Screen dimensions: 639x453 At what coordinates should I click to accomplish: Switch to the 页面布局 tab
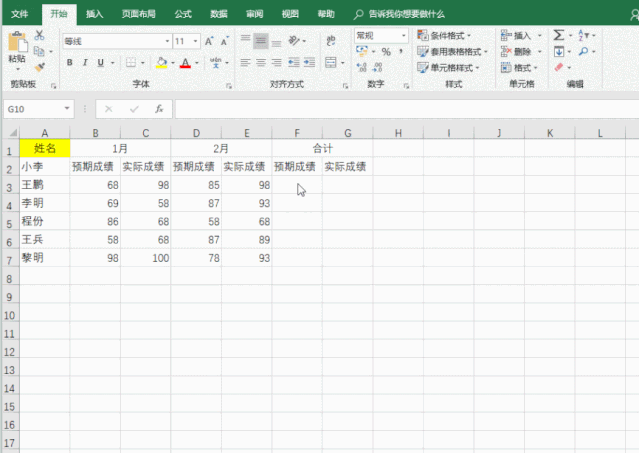(x=139, y=14)
